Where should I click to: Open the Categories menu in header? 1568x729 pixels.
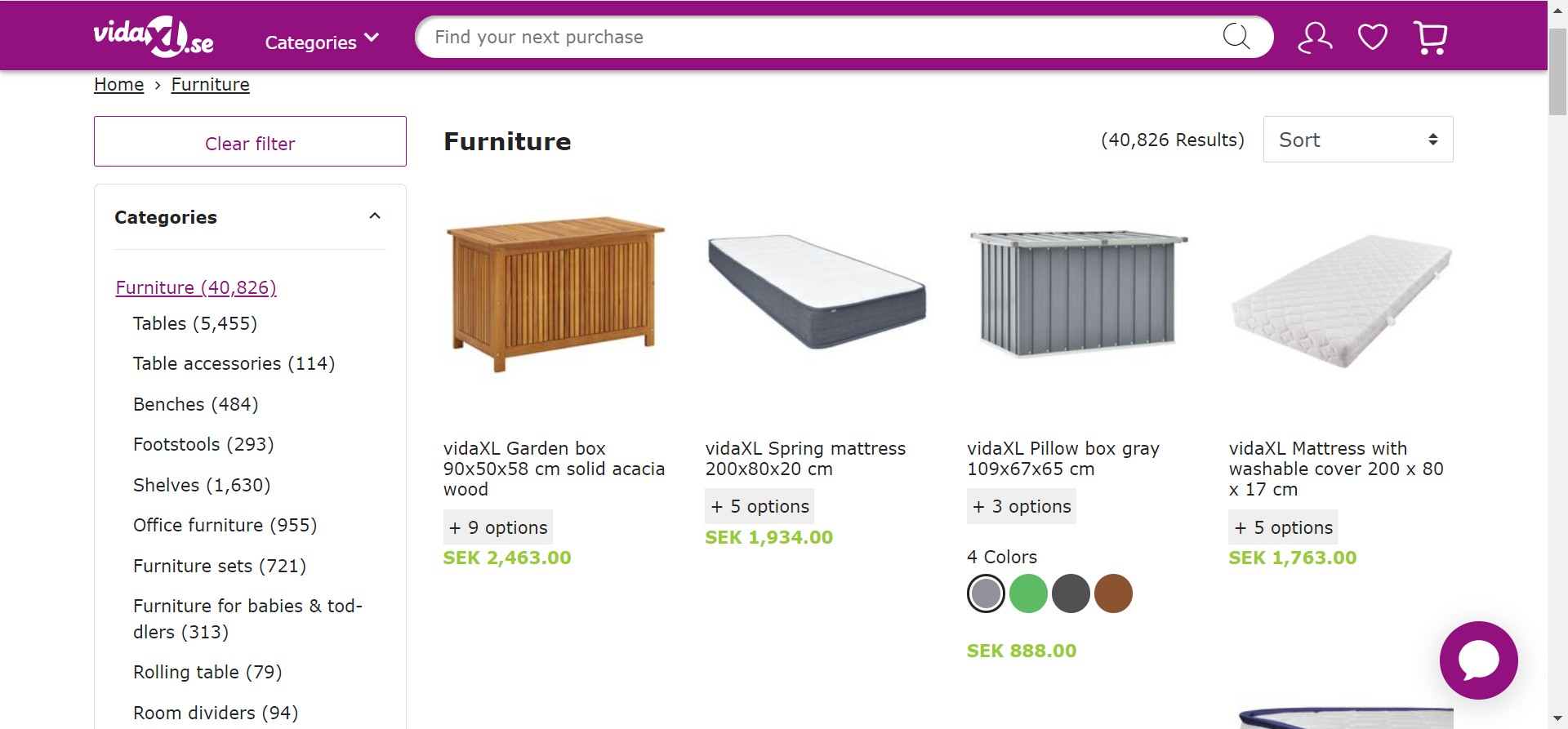point(322,42)
